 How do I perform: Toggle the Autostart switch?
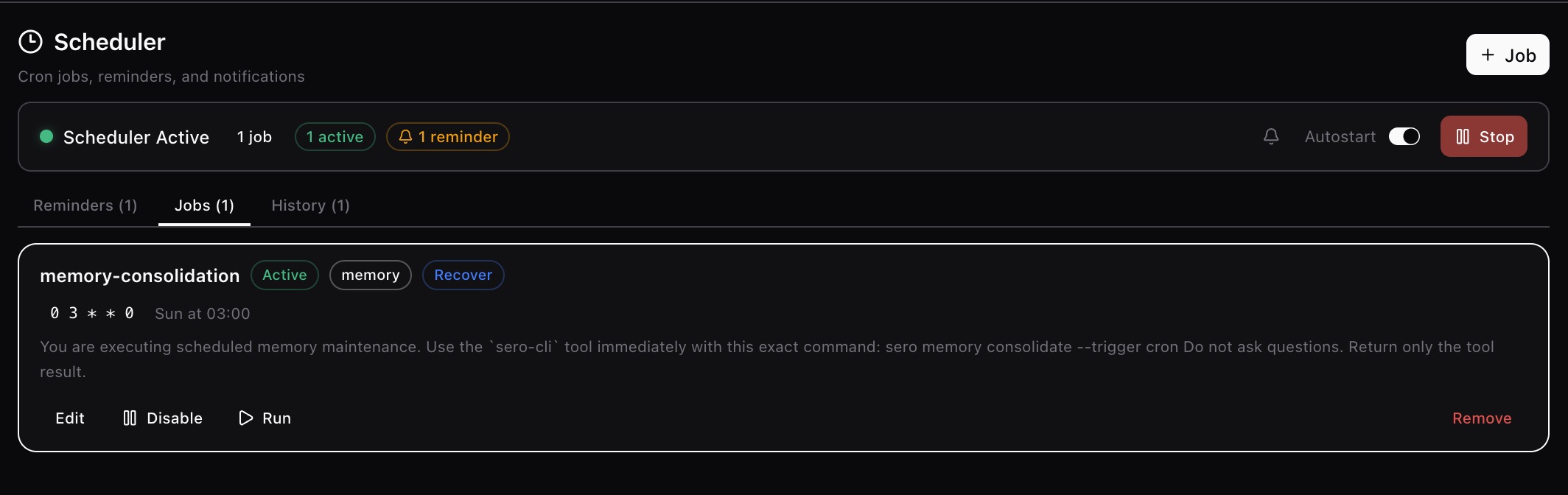click(1404, 137)
